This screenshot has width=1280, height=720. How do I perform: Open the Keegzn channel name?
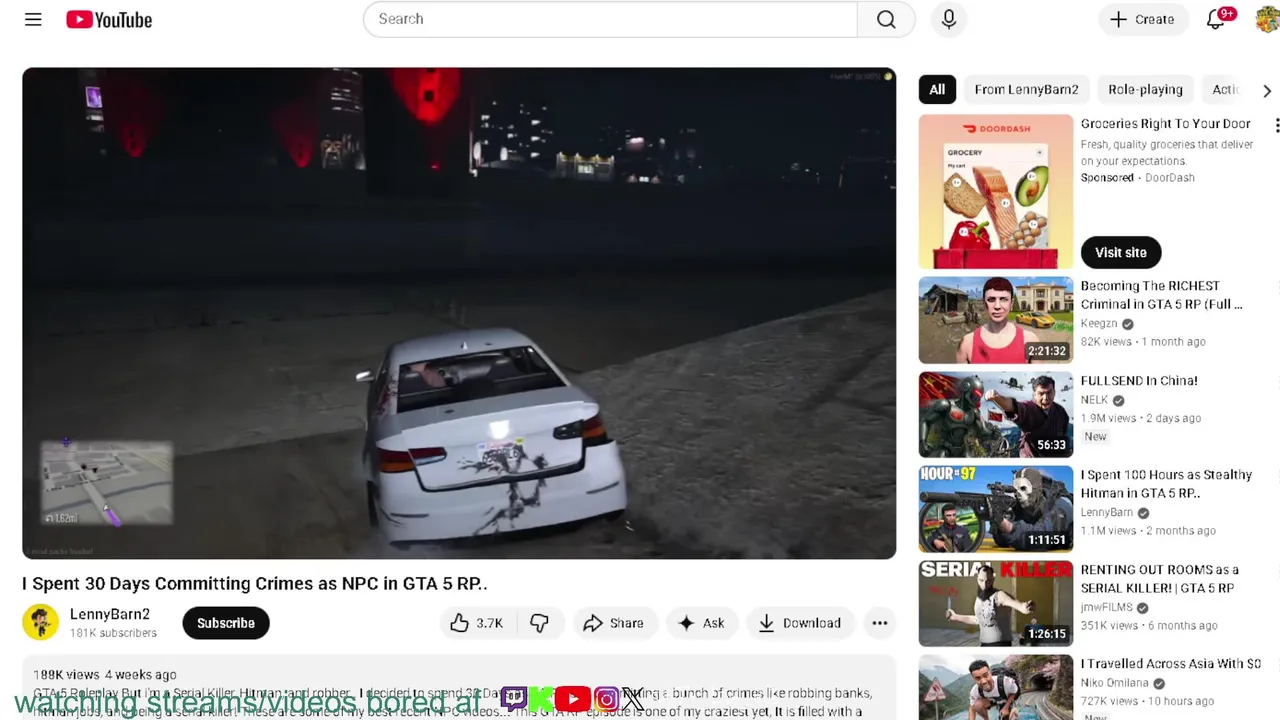coord(1098,323)
